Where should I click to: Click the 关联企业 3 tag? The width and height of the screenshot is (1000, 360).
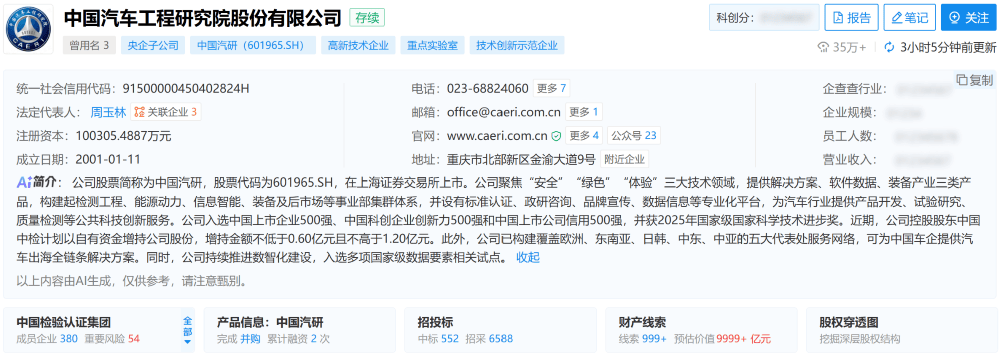pyautogui.click(x=166, y=112)
